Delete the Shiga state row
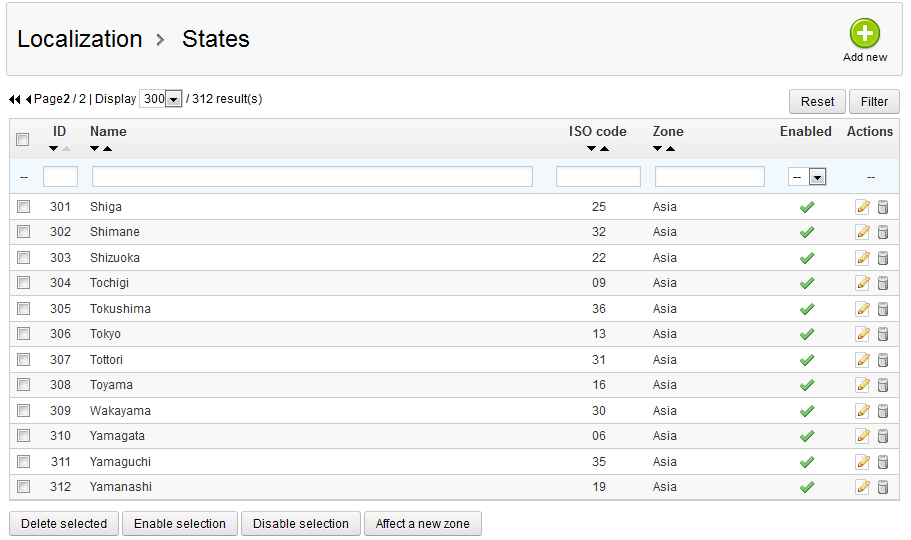Viewport: 911px width, 540px height. [883, 207]
